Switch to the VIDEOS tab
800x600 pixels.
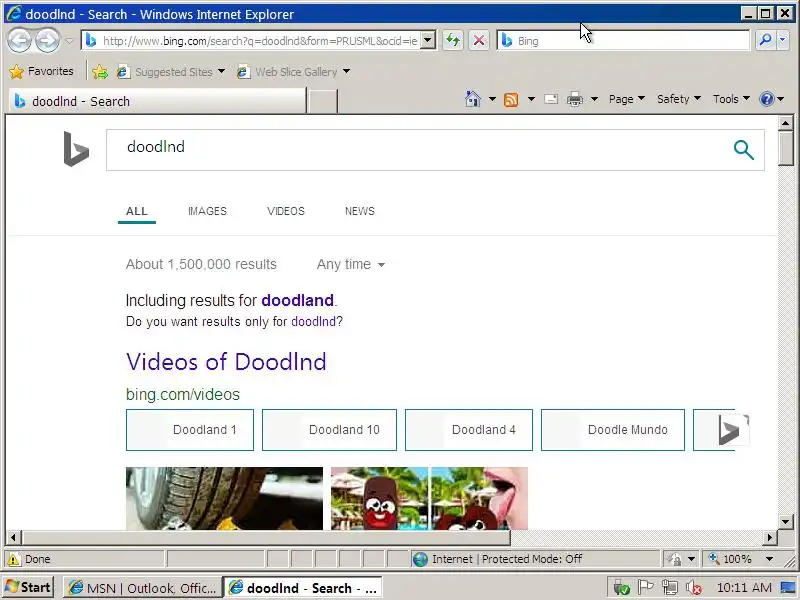point(286,211)
